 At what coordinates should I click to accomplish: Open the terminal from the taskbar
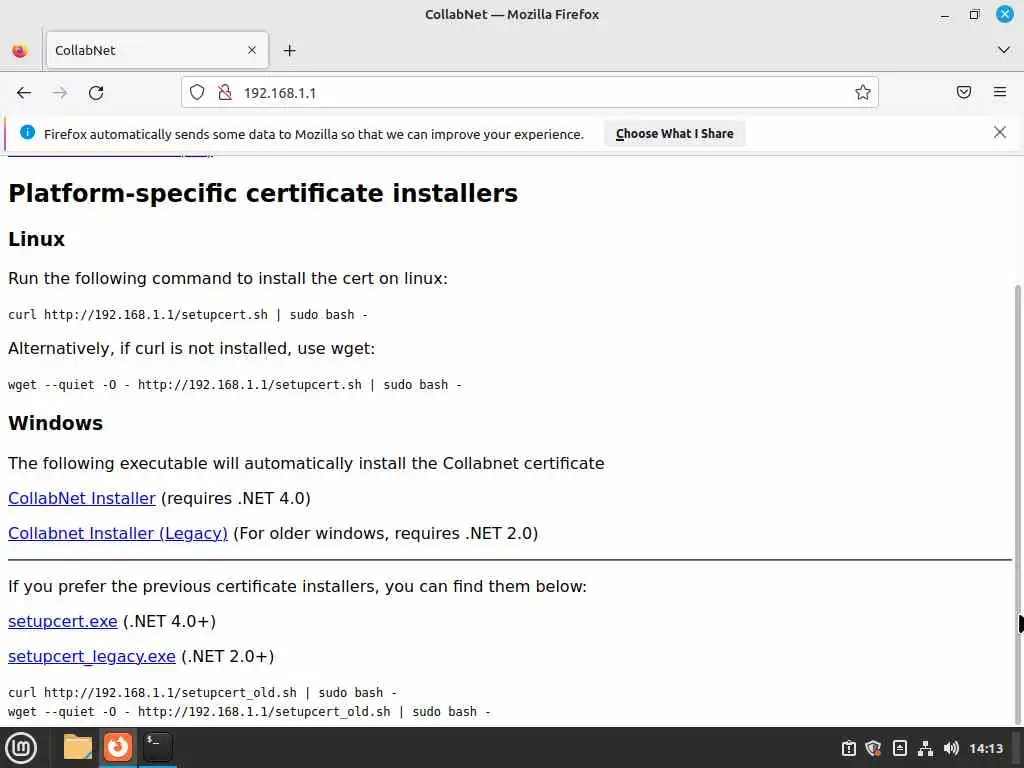pyautogui.click(x=157, y=747)
